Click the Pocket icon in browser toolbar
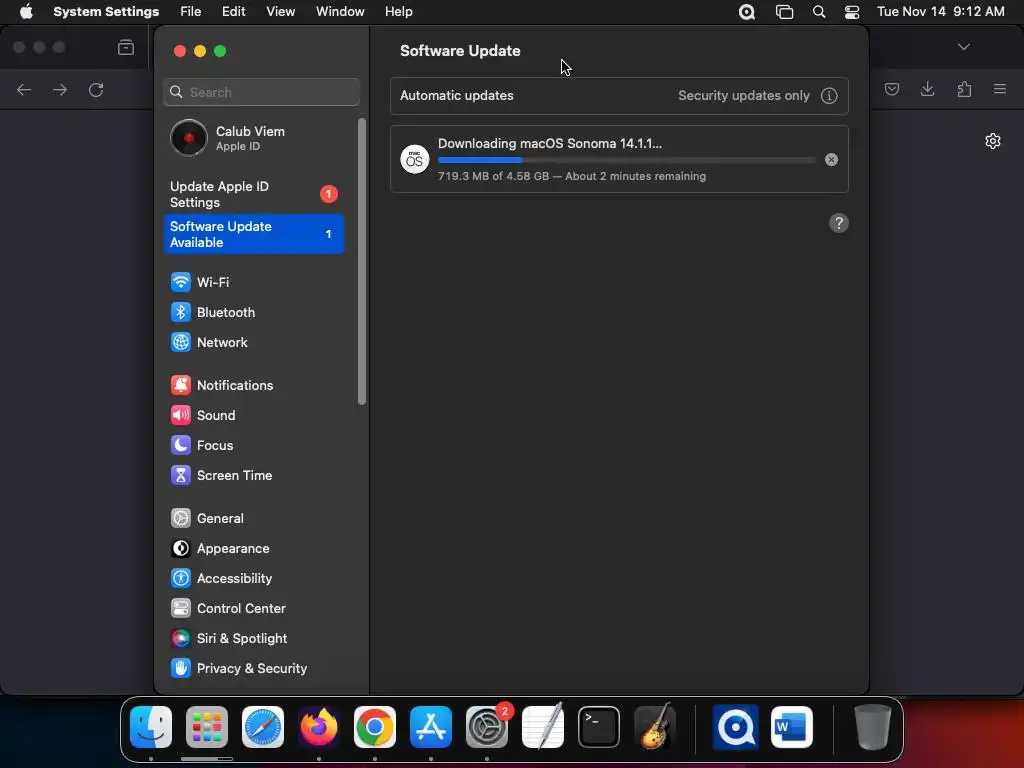 pyautogui.click(x=891, y=89)
